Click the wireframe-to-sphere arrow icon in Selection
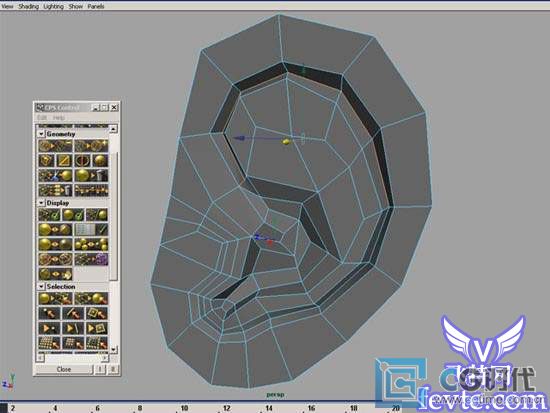Viewport: 550px width, 413px height. click(91, 299)
